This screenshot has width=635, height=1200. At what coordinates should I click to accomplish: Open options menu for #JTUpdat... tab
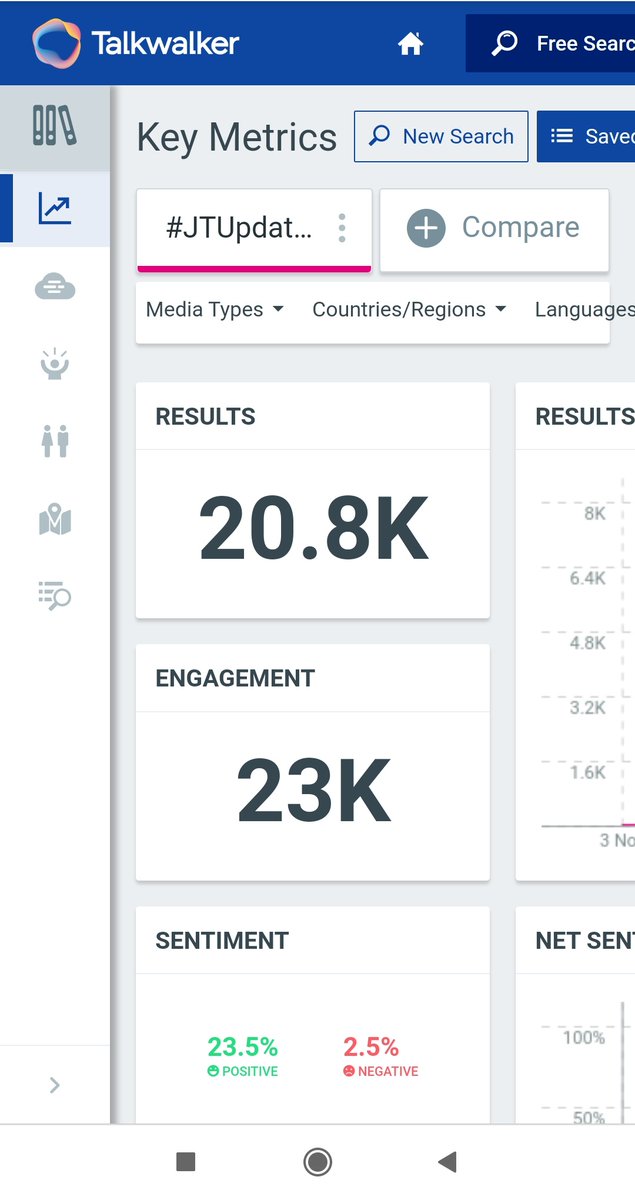coord(342,228)
